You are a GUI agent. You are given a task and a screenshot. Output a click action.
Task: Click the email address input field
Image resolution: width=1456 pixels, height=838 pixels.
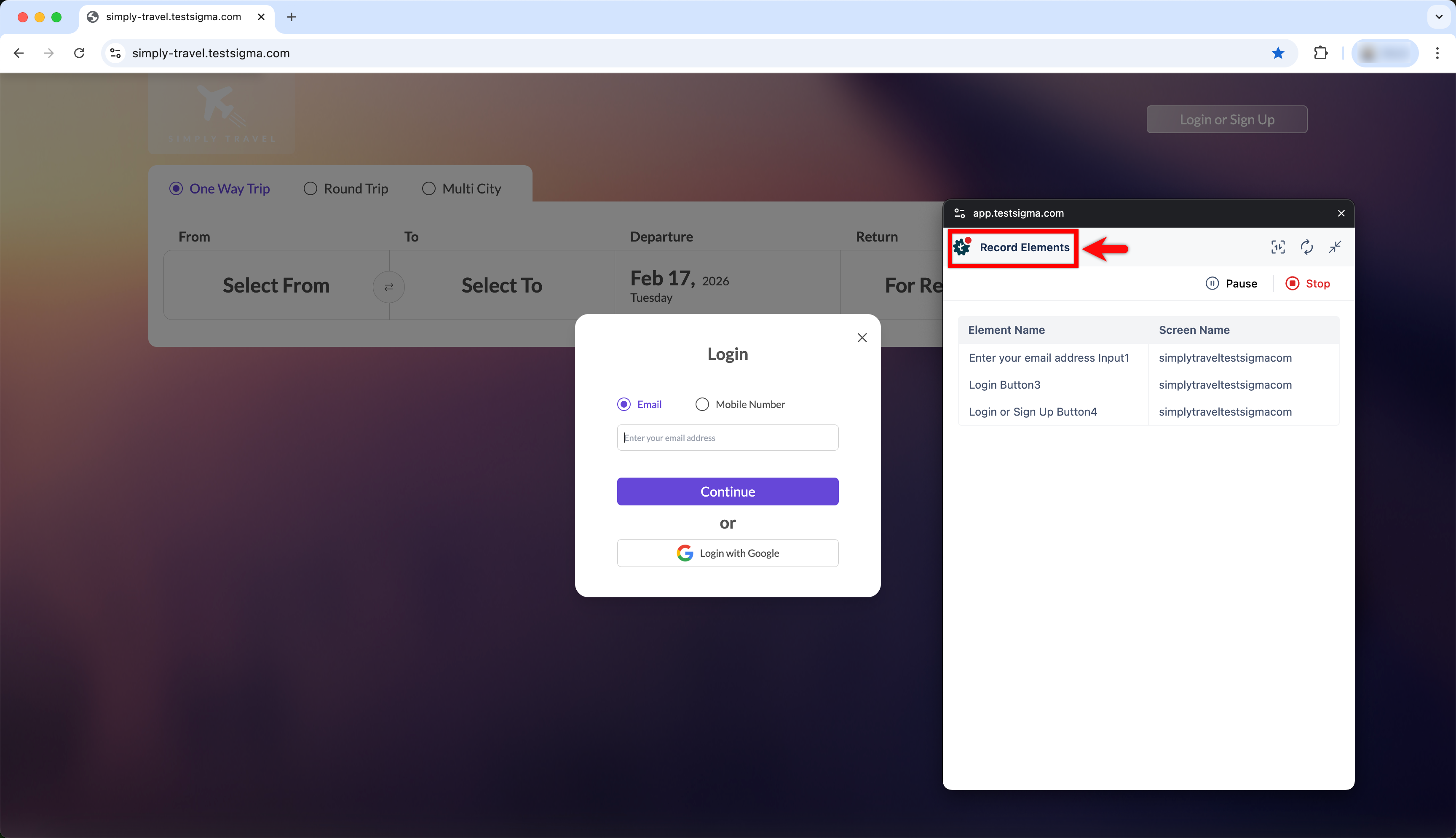pos(728,438)
